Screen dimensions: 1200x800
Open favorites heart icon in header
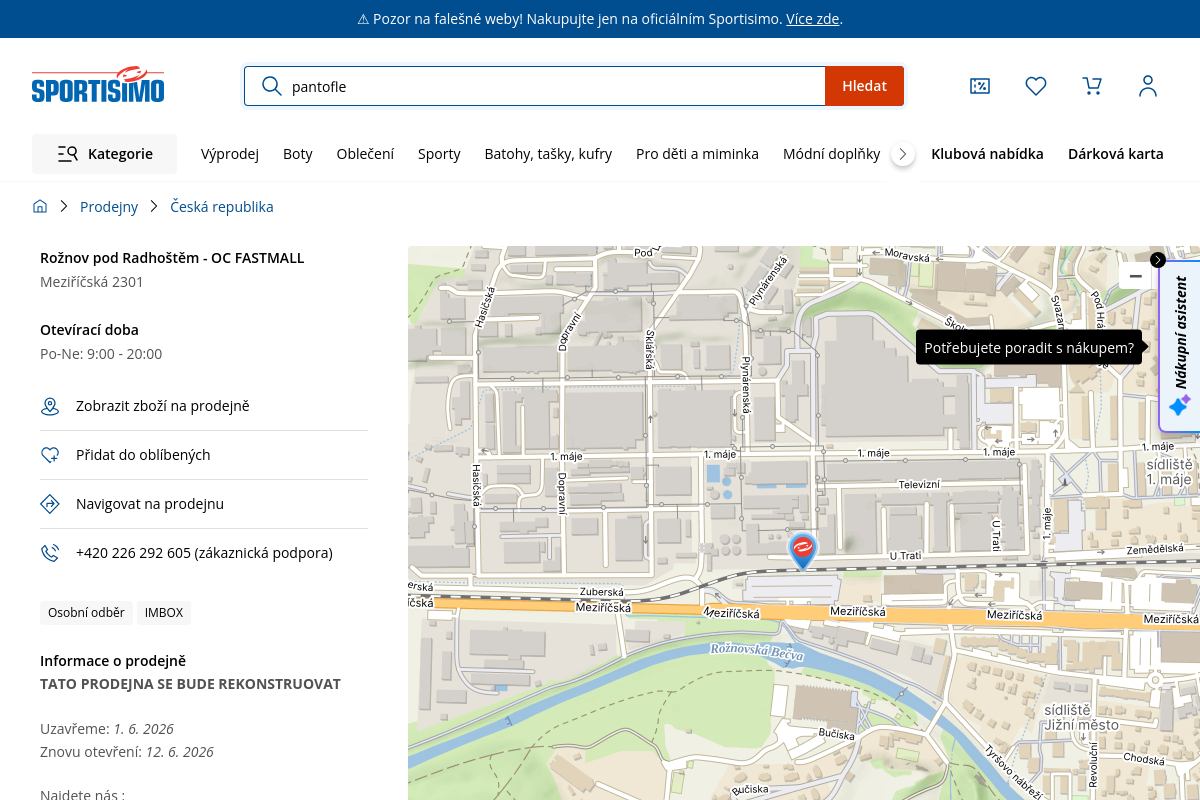click(x=1036, y=86)
